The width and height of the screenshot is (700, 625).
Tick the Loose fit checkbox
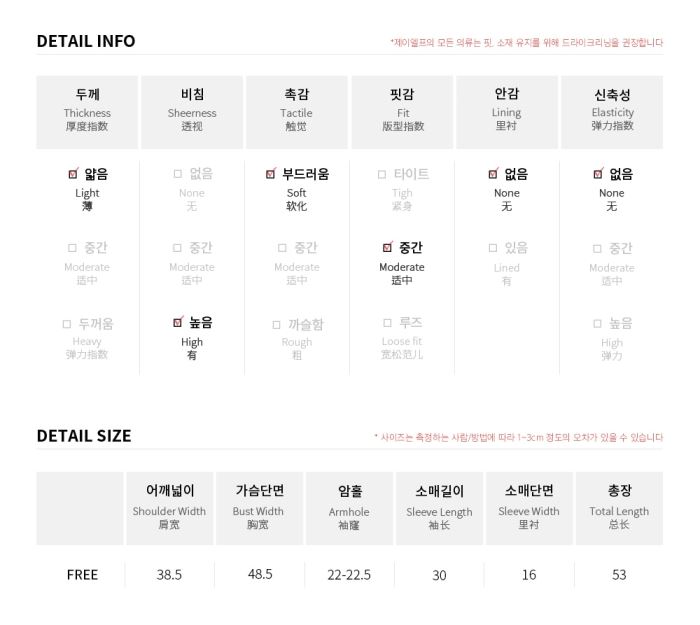pos(388,323)
